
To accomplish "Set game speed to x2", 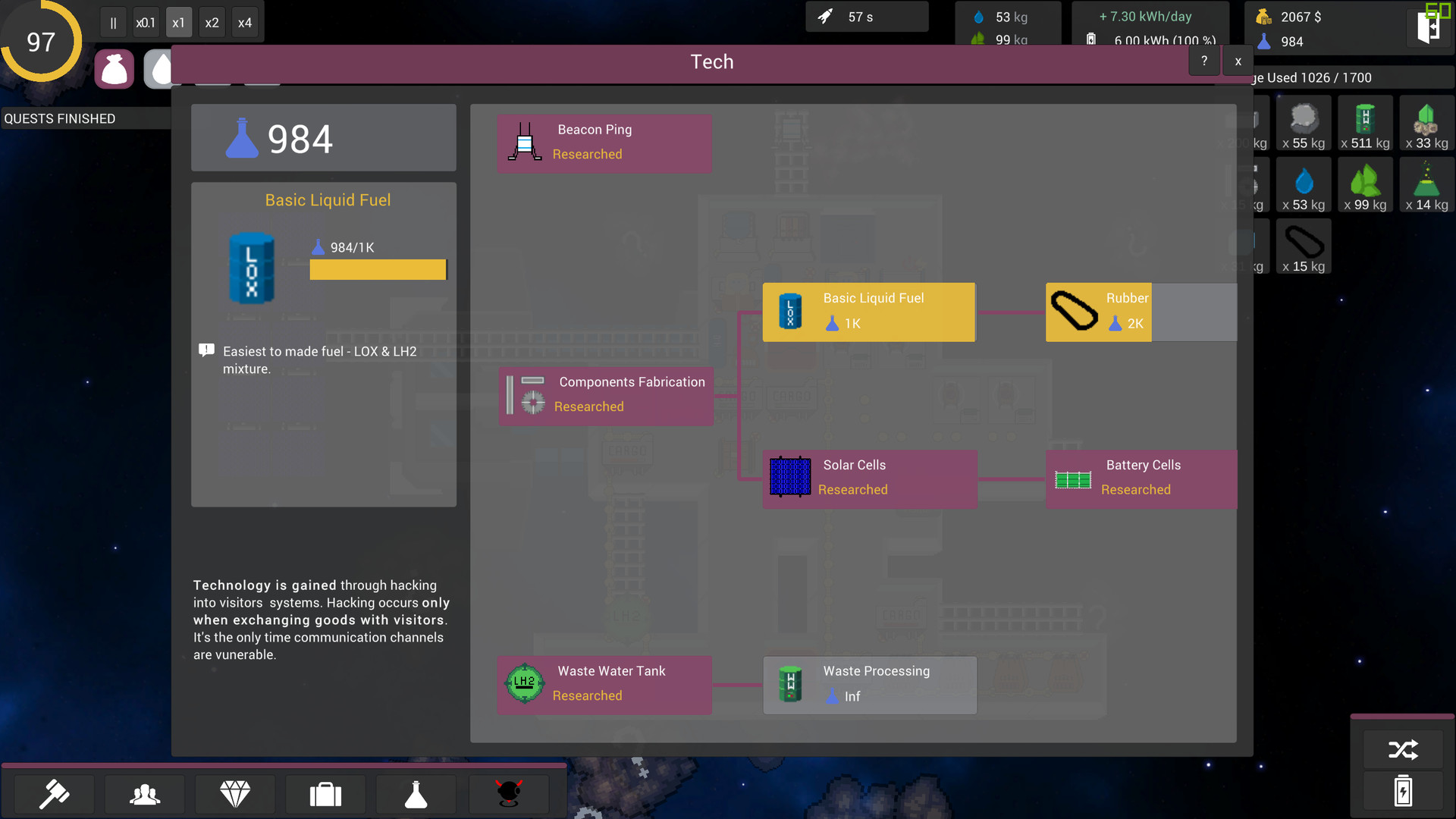I will pos(212,22).
